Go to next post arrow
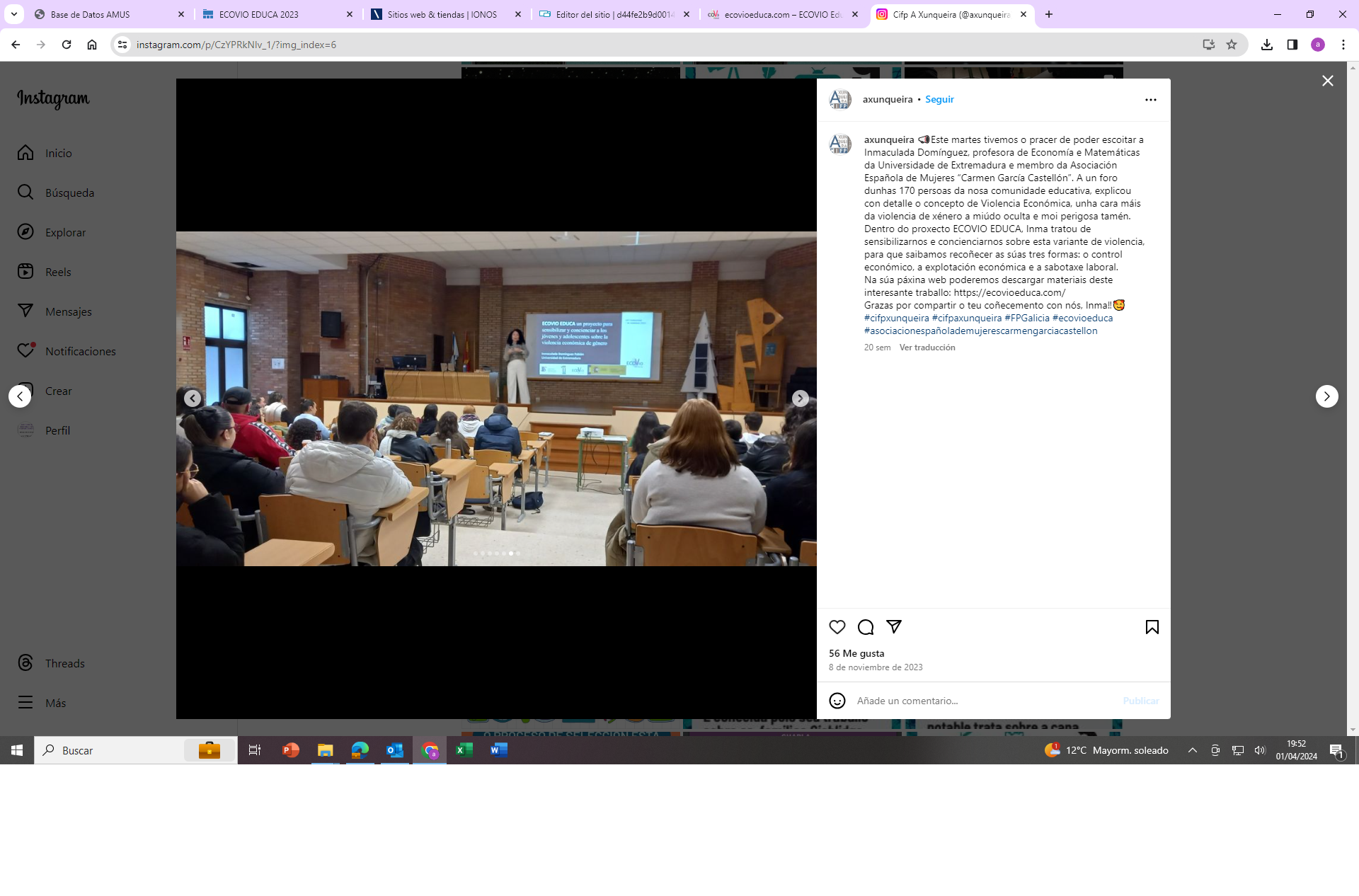Screen dimensions: 1359x896 (1326, 396)
